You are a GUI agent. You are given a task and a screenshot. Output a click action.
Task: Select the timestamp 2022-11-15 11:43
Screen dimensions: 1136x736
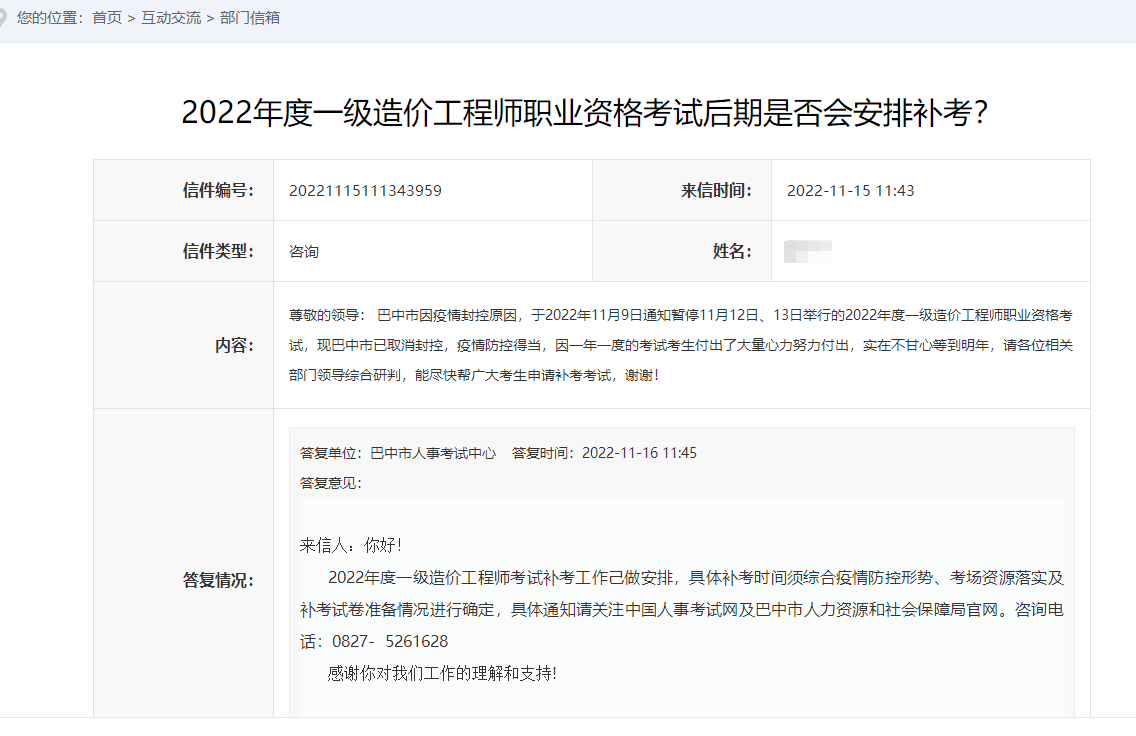[x=849, y=189]
